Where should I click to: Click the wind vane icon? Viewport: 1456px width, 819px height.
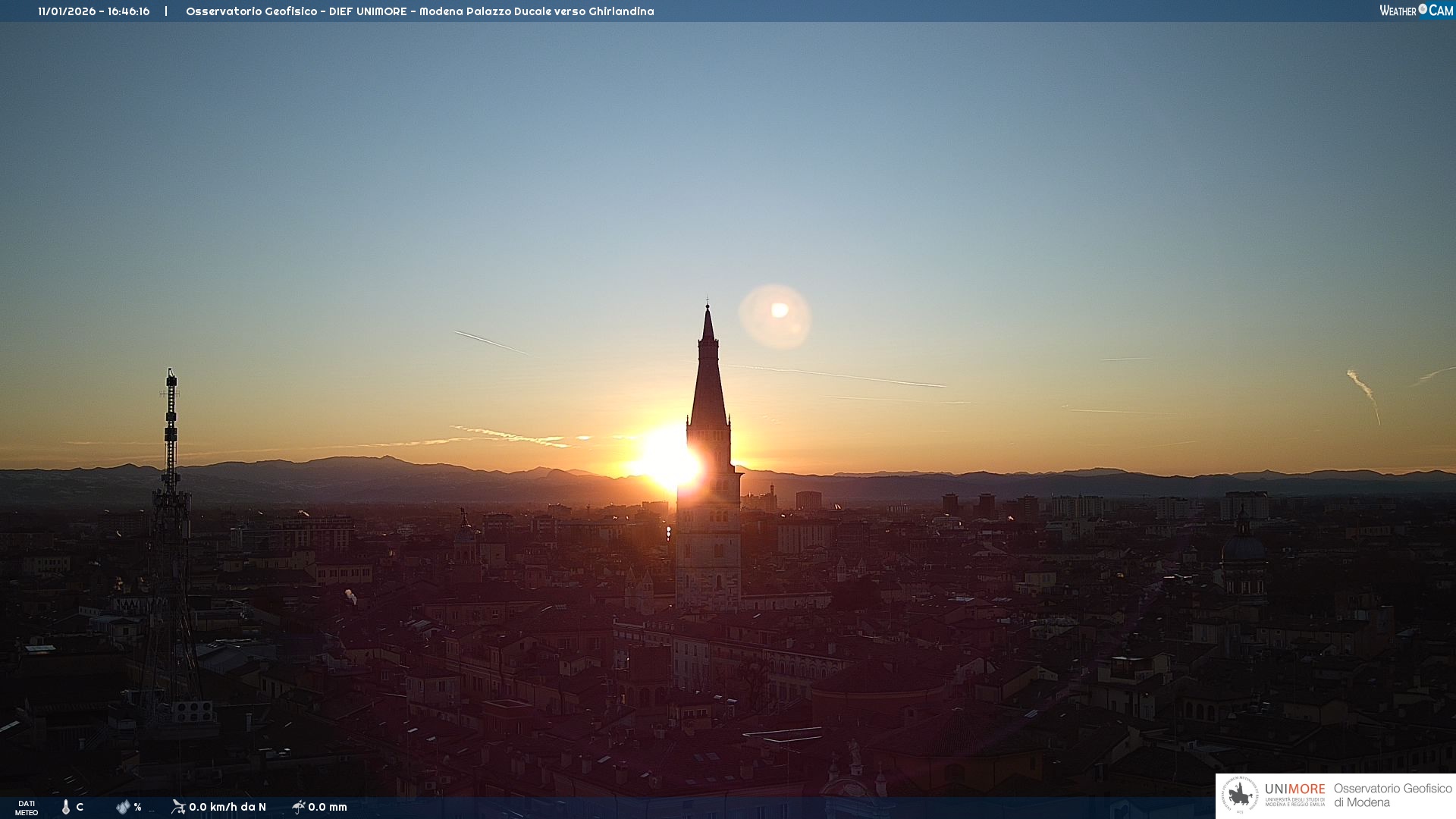[x=178, y=807]
